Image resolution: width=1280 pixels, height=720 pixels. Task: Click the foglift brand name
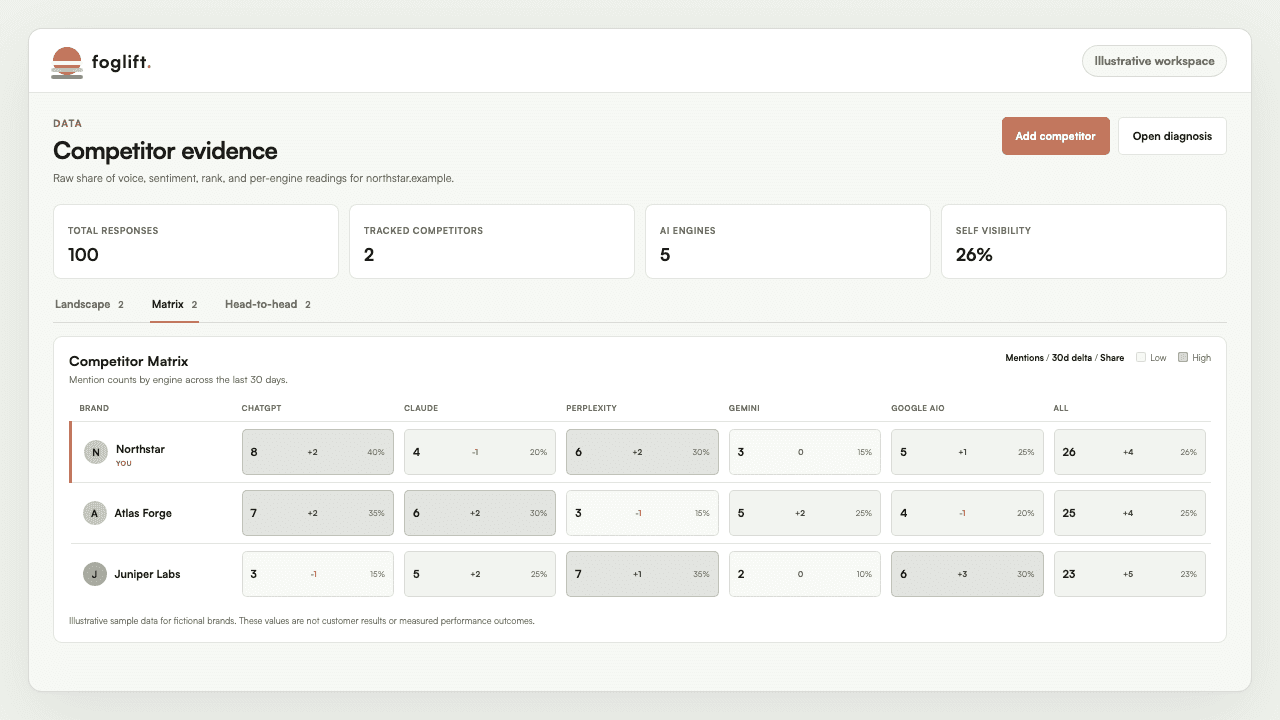pyautogui.click(x=121, y=62)
